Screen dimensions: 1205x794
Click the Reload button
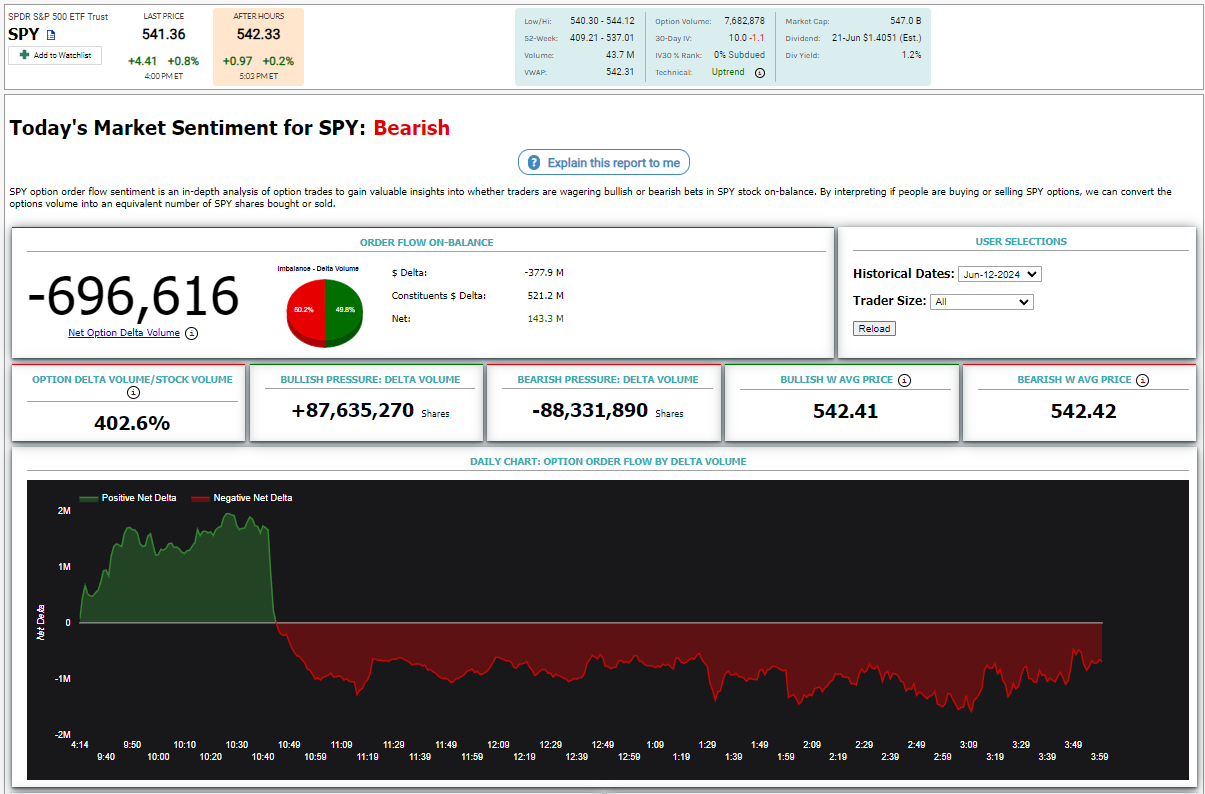874,329
